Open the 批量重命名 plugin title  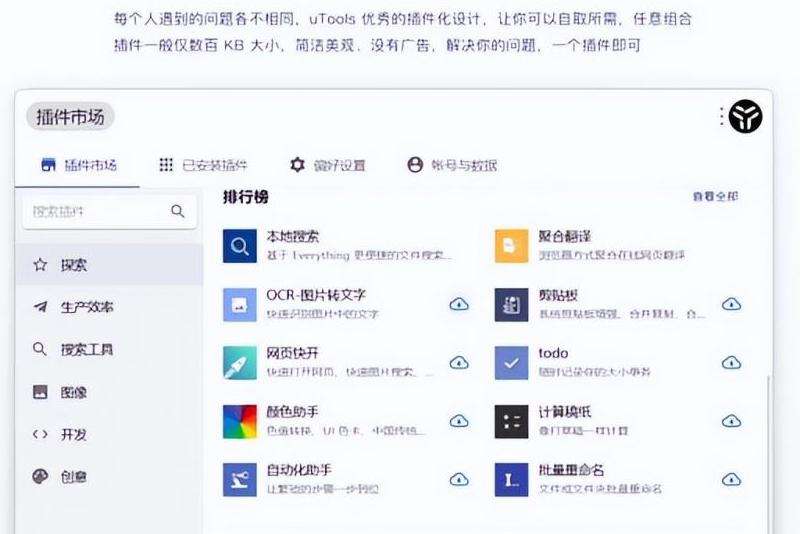[571, 470]
